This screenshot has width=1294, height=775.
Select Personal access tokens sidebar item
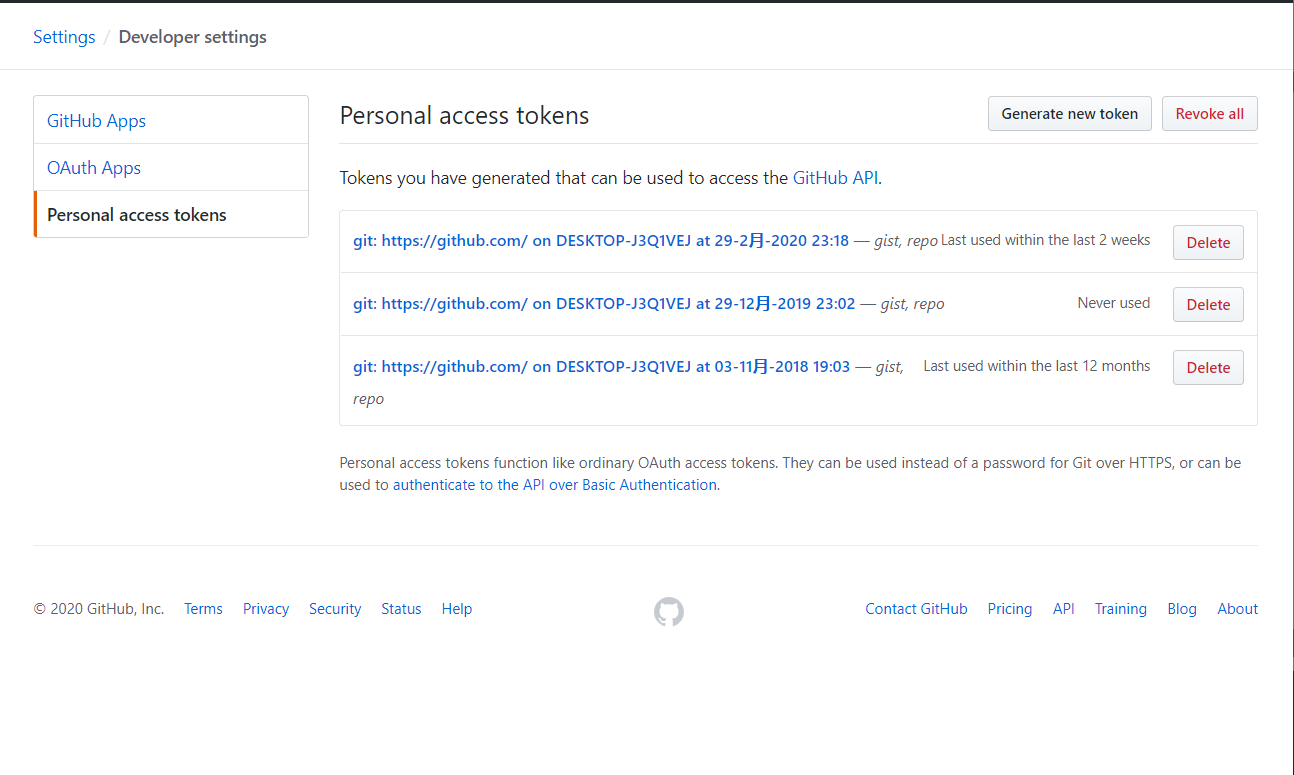click(x=171, y=214)
